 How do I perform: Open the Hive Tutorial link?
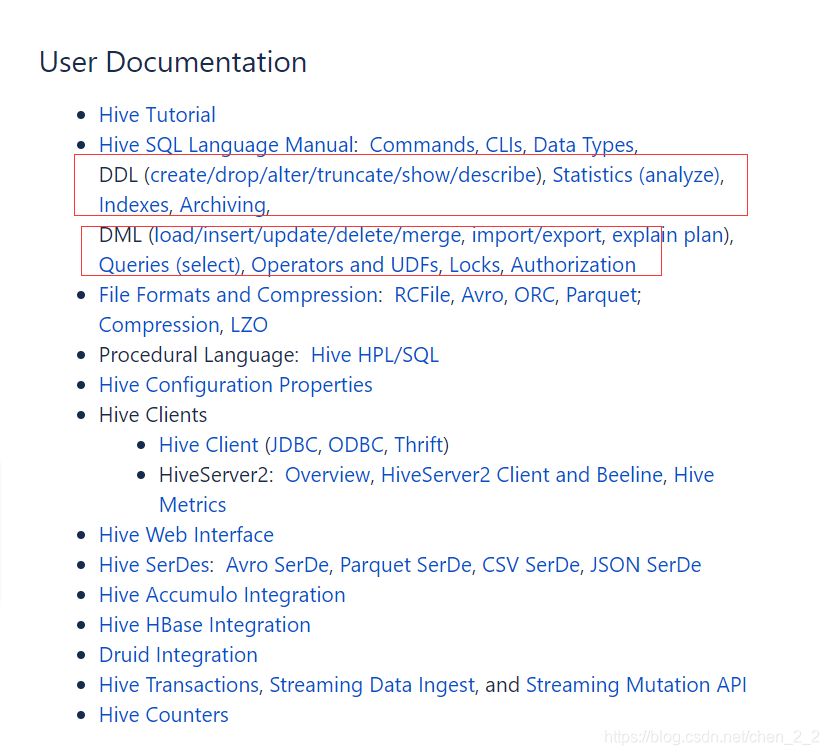click(157, 115)
